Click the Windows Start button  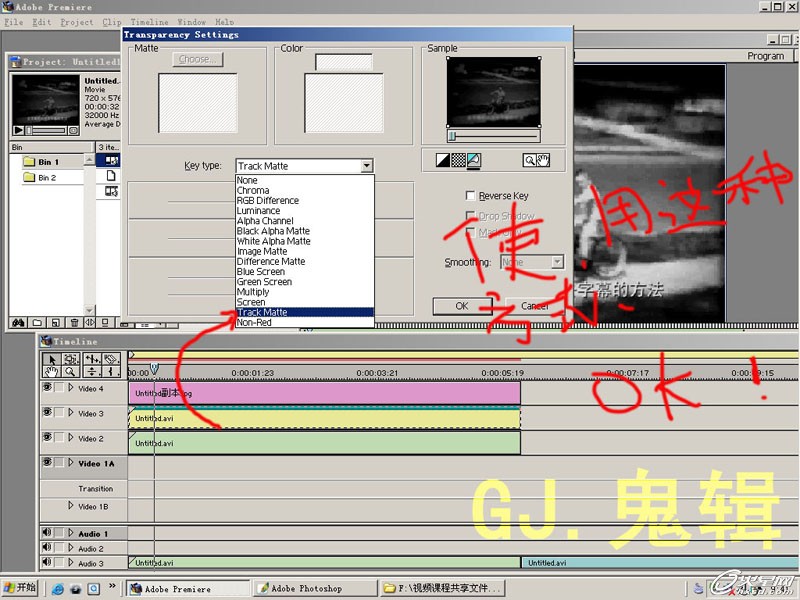pos(20,588)
